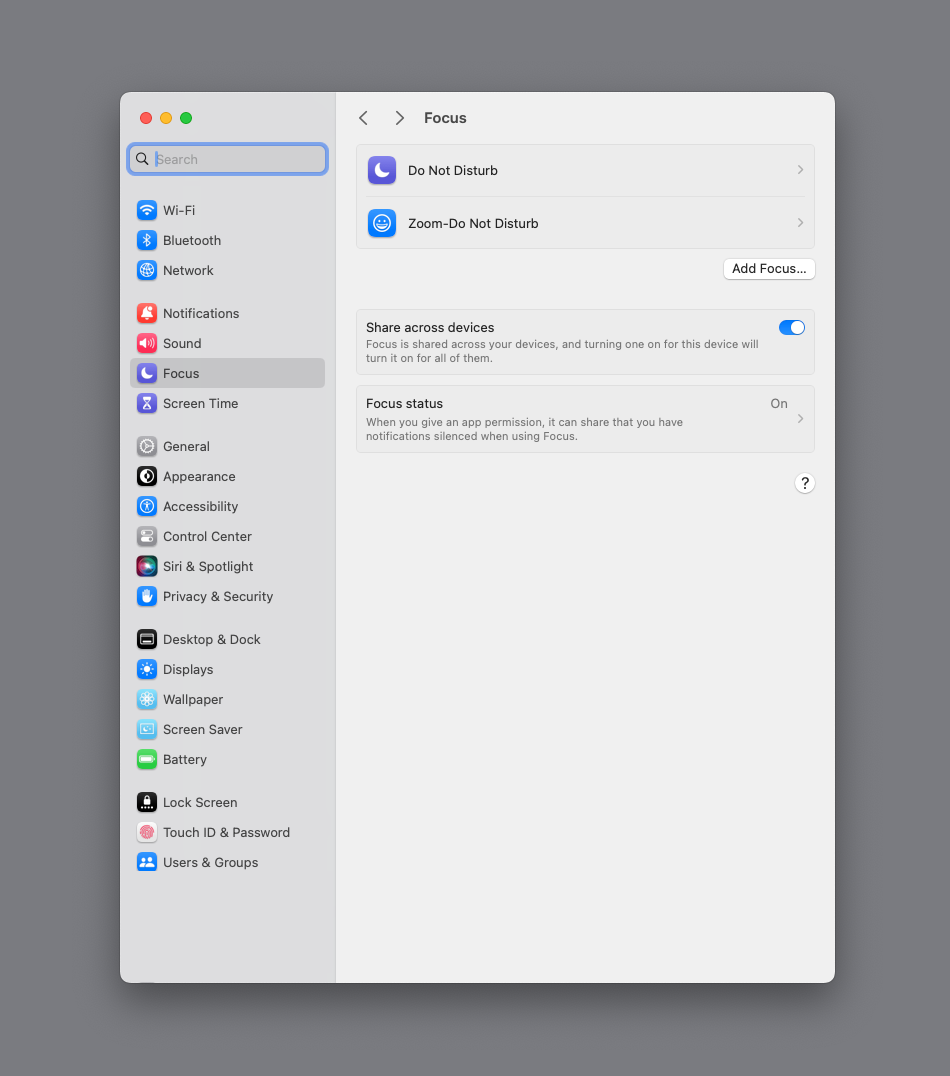Click the Sound speaker icon

(147, 343)
